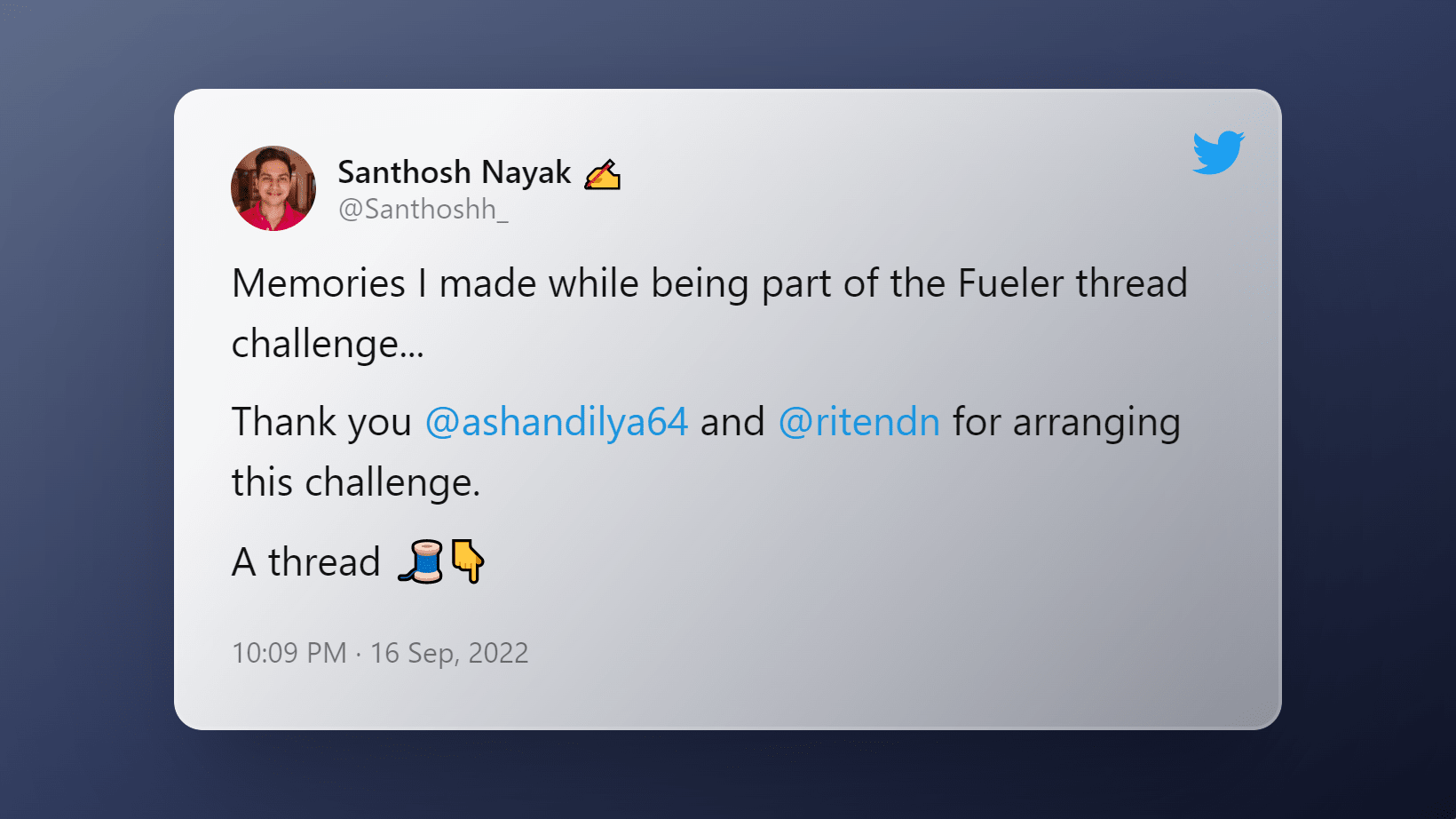The height and width of the screenshot is (819, 1456).
Task: Click the "A thread" text
Action: pos(306,562)
